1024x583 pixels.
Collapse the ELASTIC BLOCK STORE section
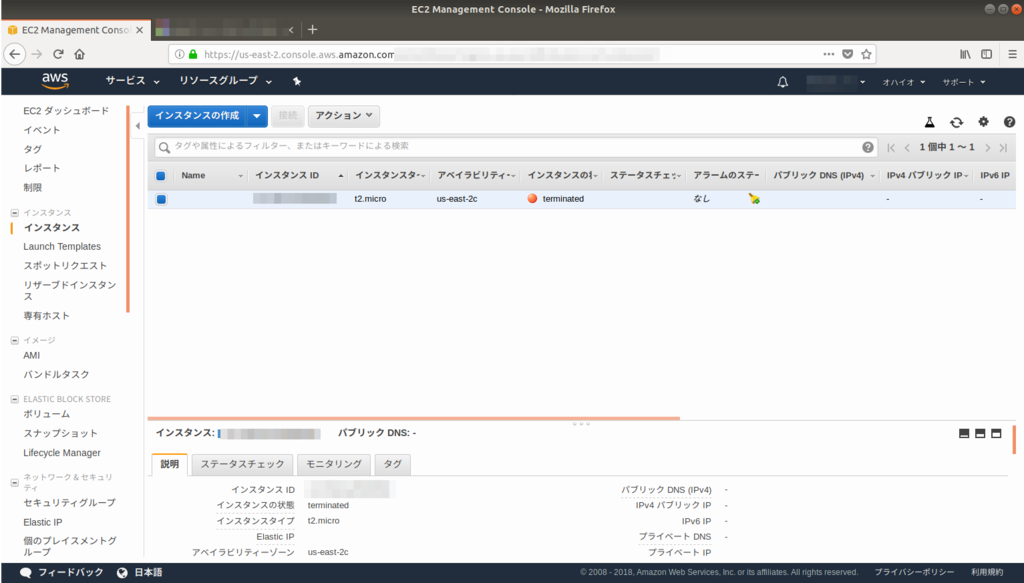pos(14,399)
